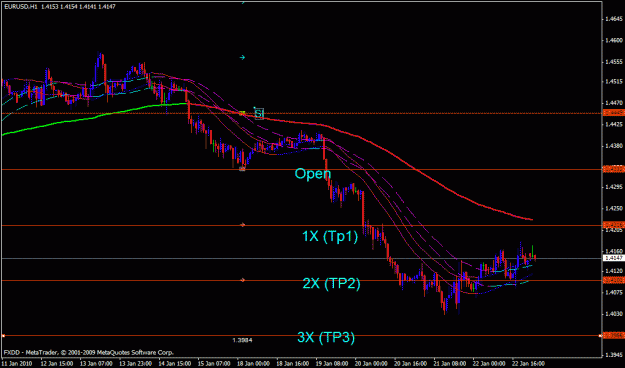Click the 1.4380 price axis label

(614, 145)
